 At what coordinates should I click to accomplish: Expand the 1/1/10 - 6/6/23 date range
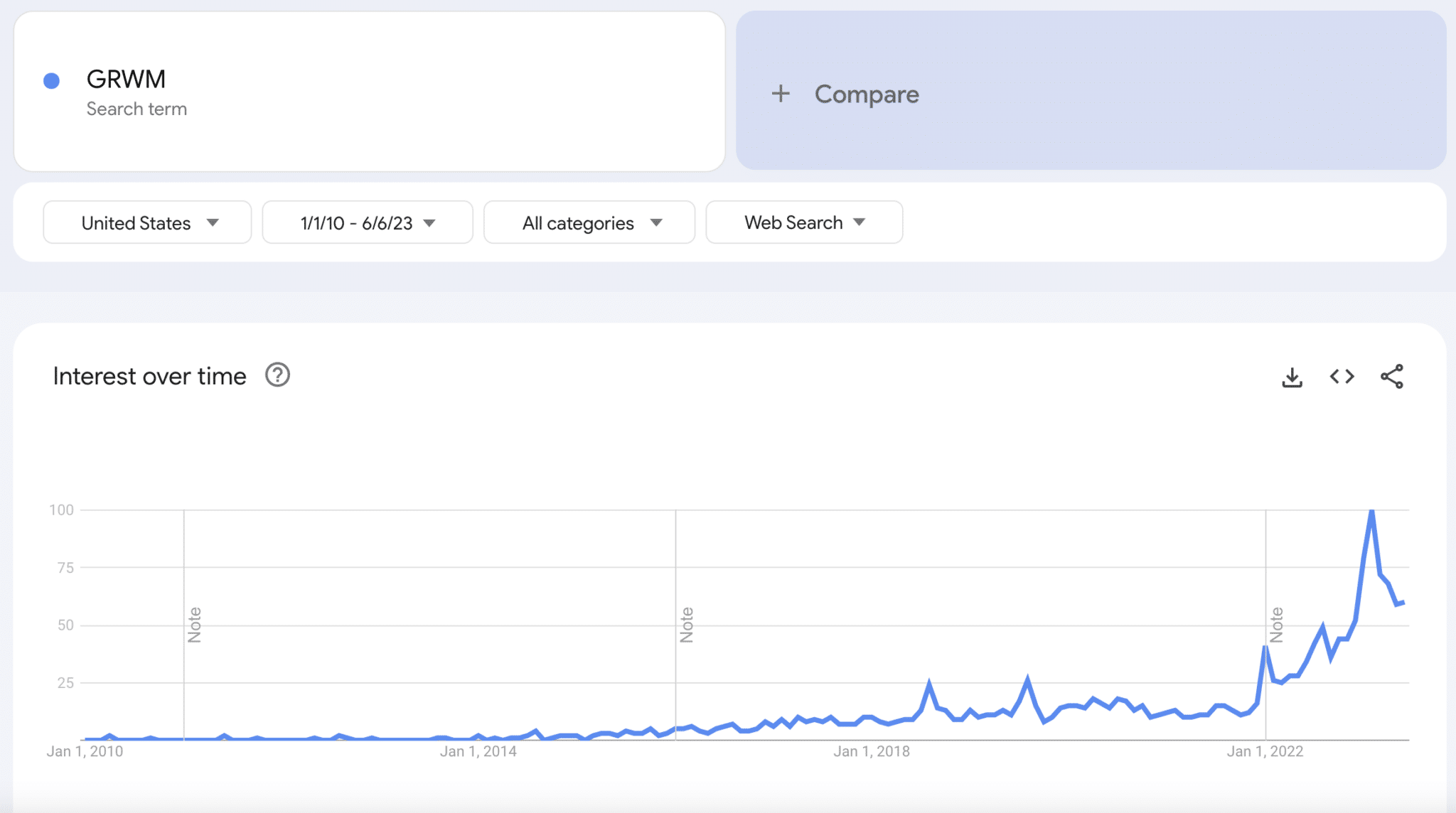pos(367,222)
